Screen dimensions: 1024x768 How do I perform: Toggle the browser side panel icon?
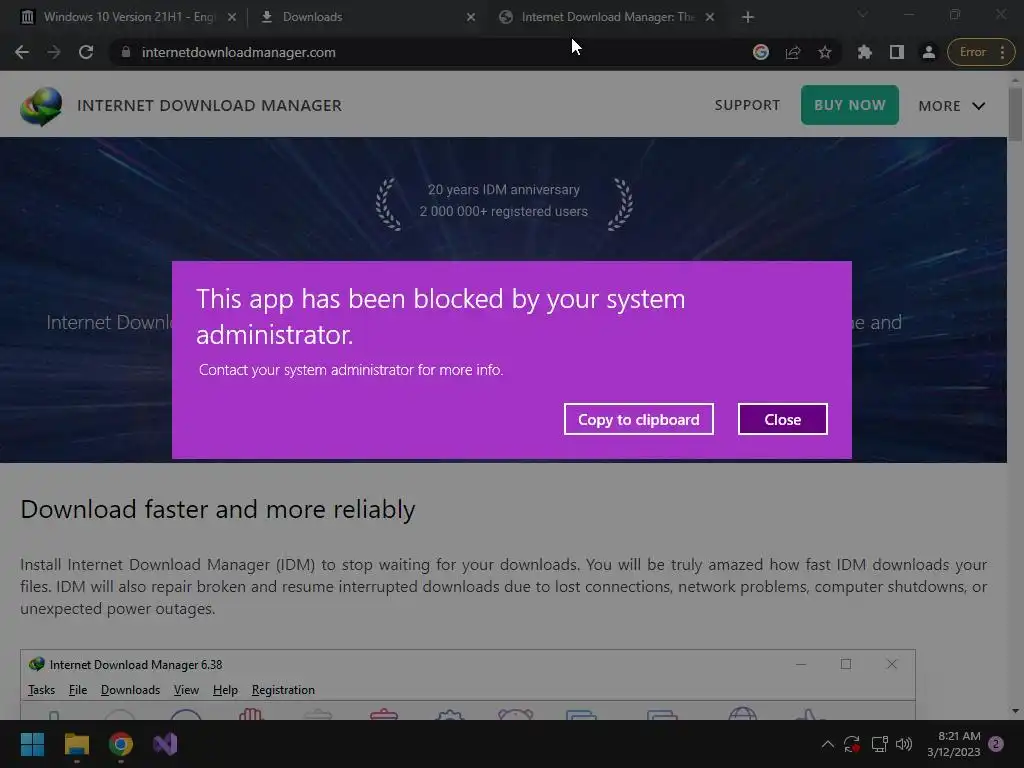click(x=897, y=52)
